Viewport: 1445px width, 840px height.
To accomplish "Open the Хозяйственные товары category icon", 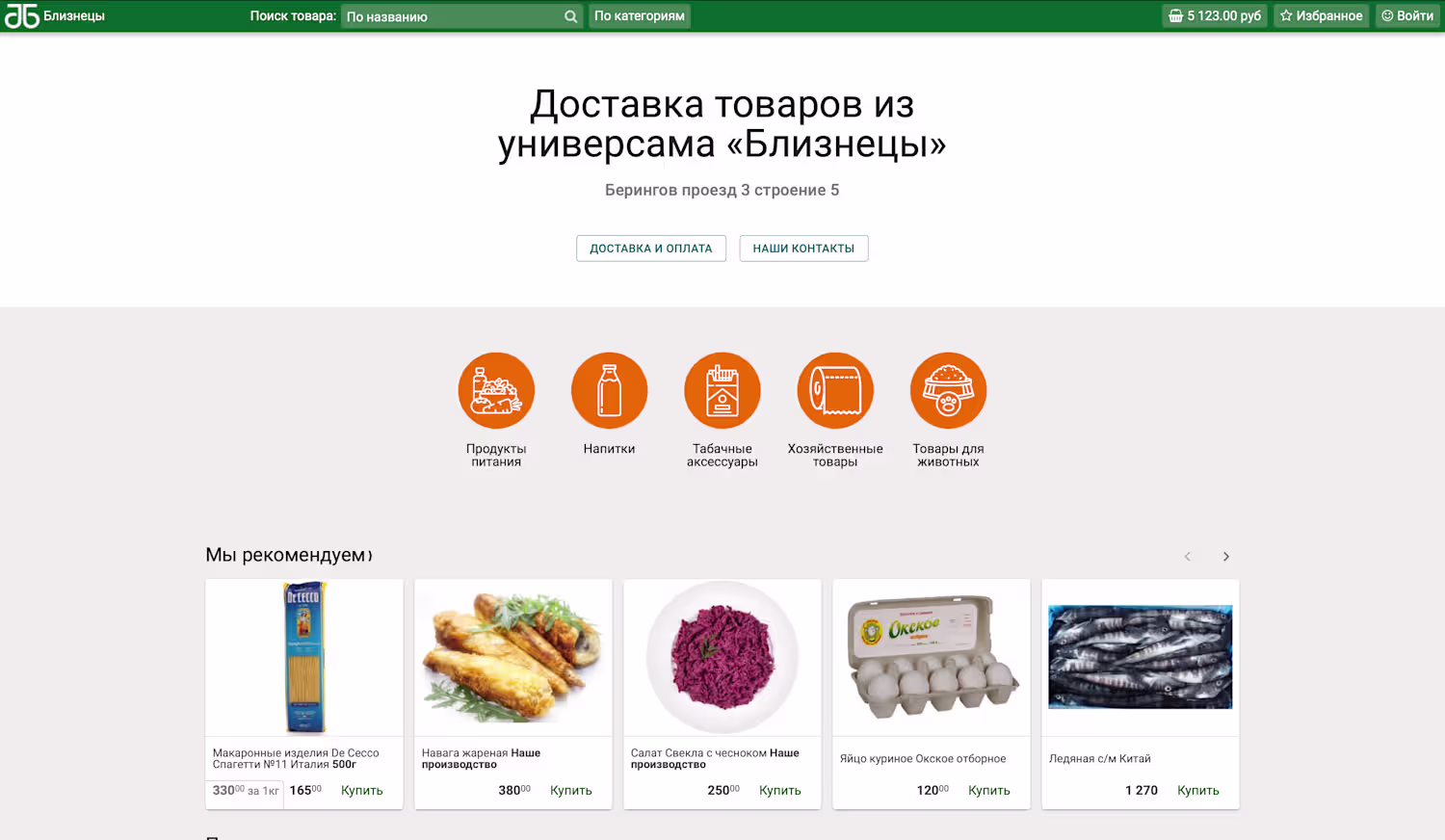I will tap(835, 390).
